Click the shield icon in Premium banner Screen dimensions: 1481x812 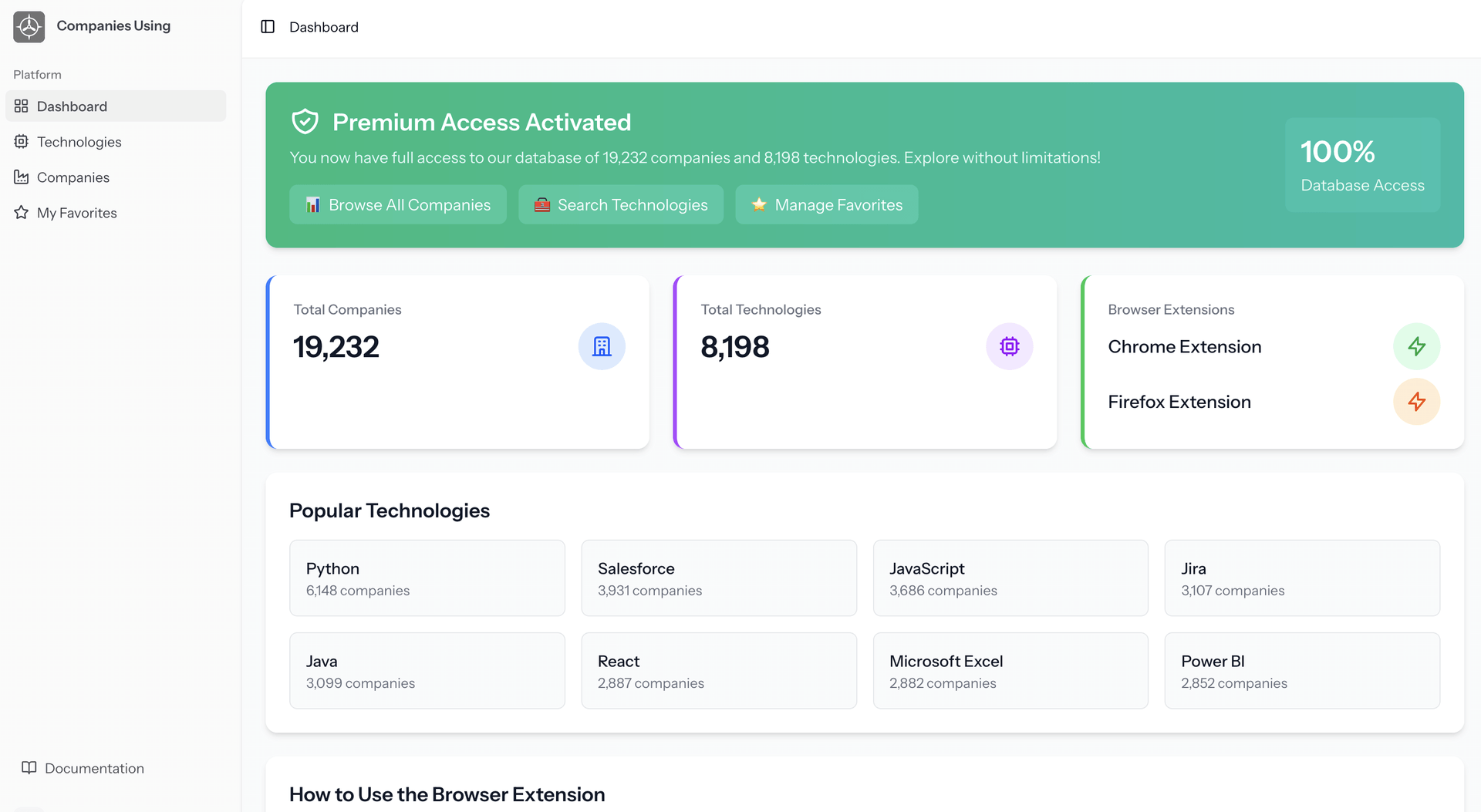tap(305, 122)
